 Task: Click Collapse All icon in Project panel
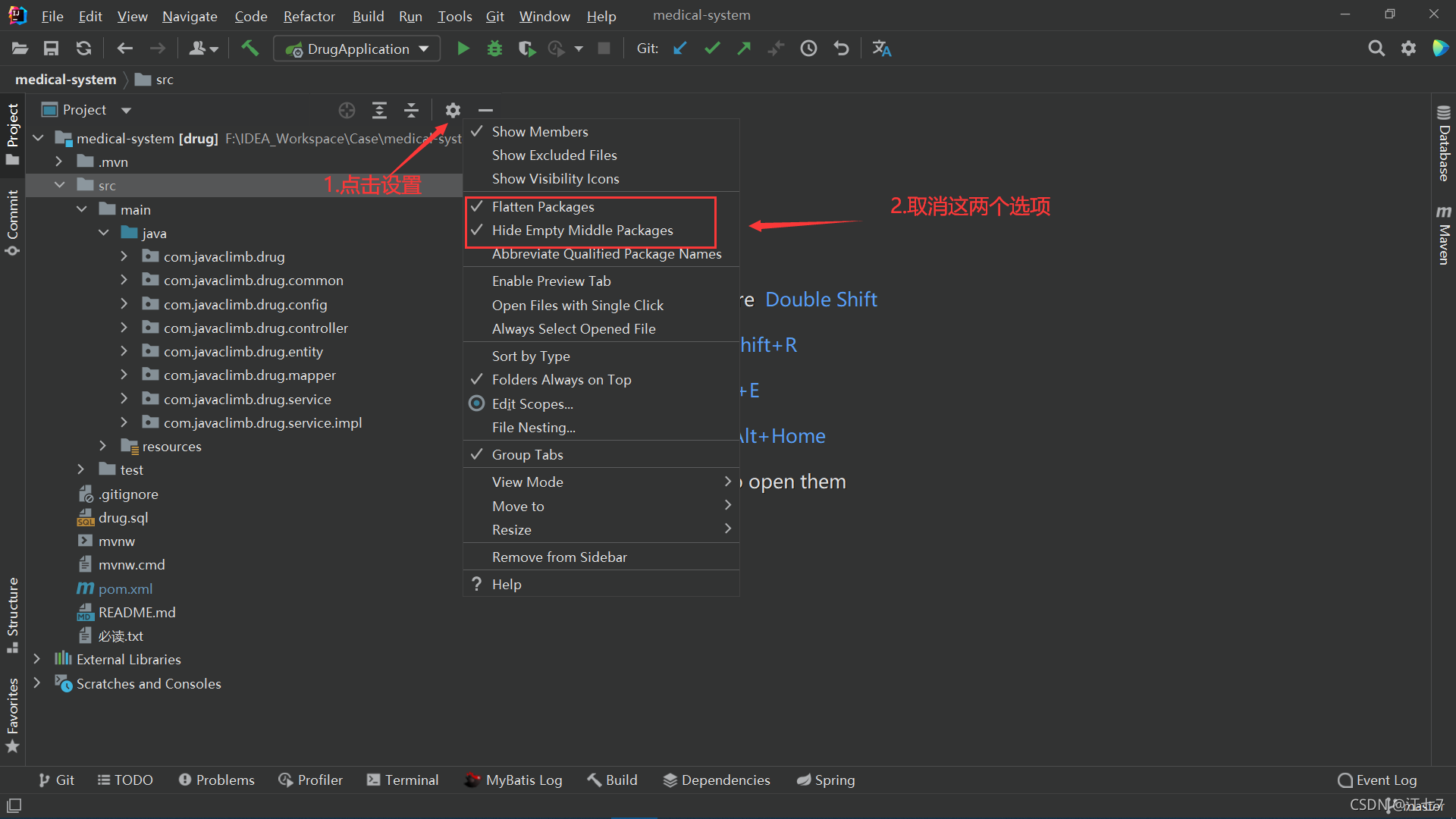[x=411, y=111]
